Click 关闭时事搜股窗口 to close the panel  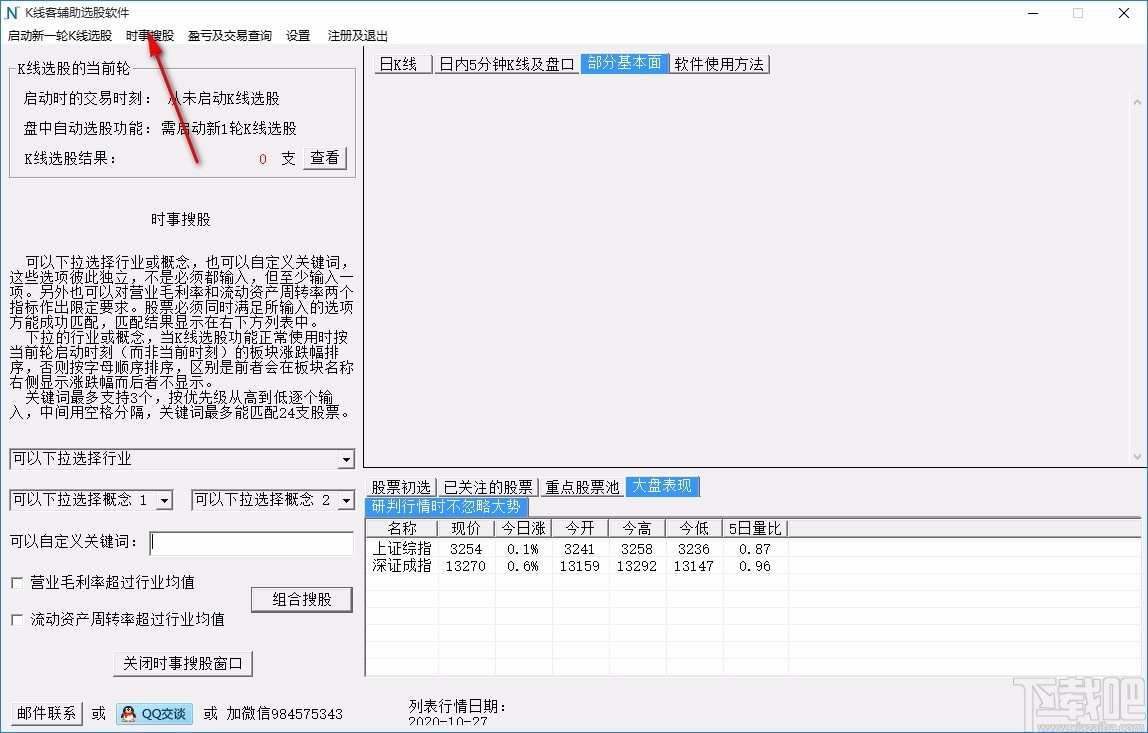point(182,663)
